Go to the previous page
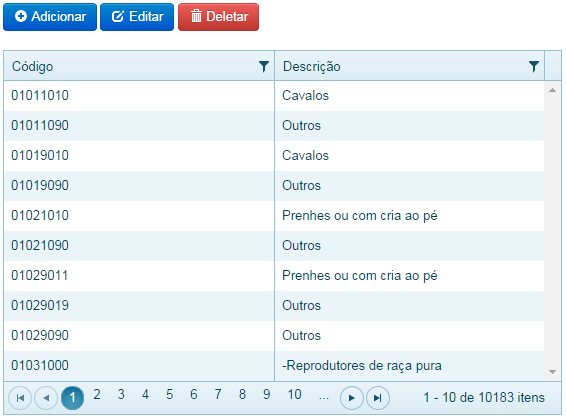Screen dimensions: 566x419 pyautogui.click(x=46, y=398)
